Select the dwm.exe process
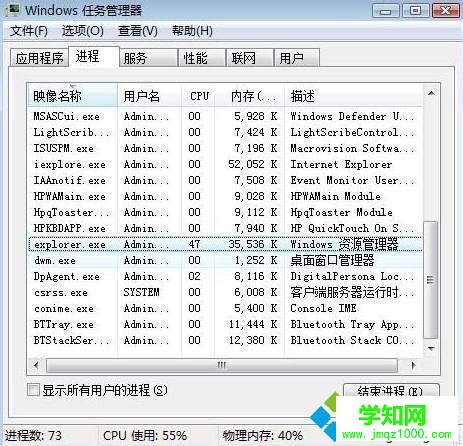 [225, 260]
